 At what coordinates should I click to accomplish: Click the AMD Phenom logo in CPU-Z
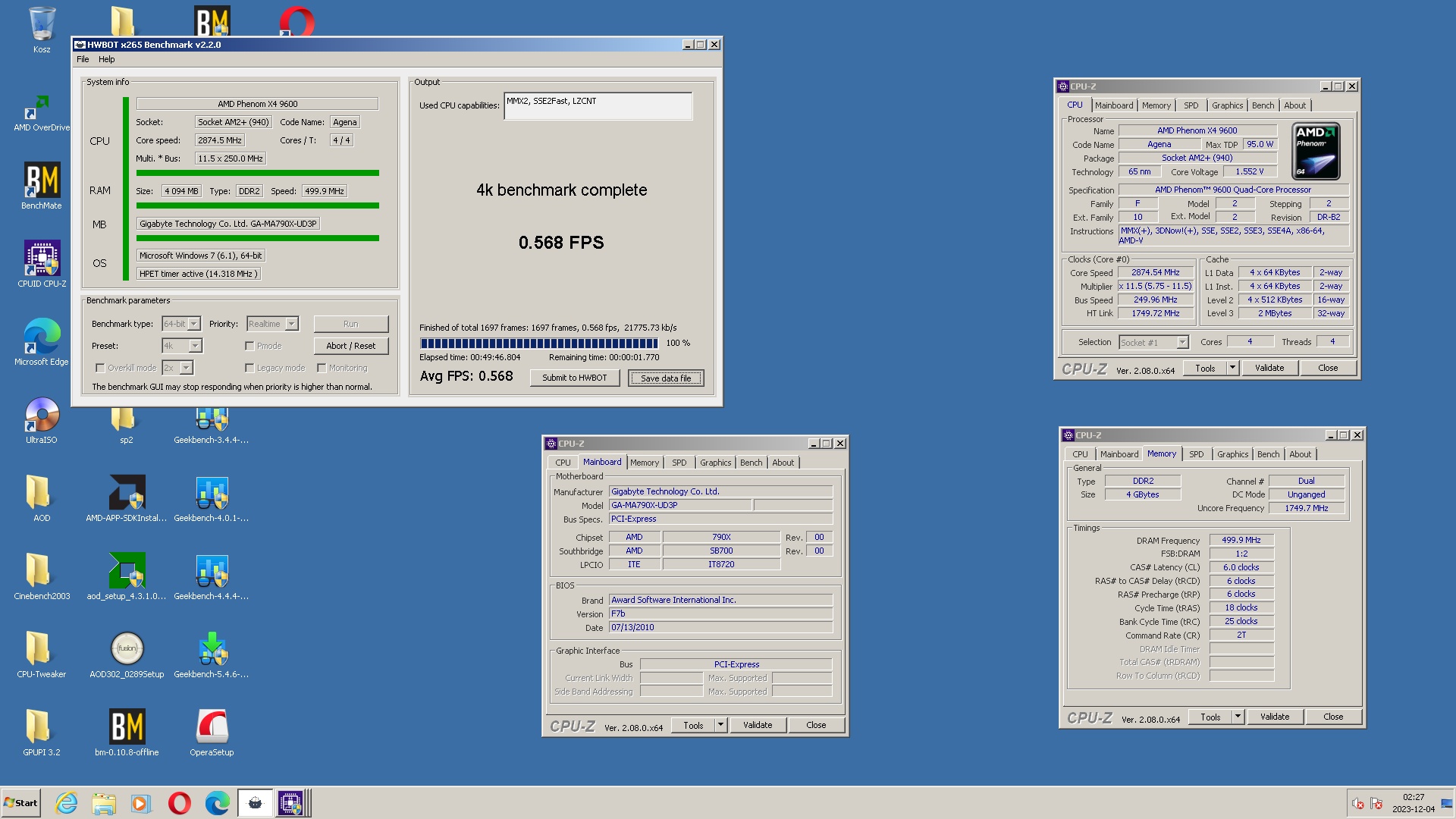[x=1316, y=151]
